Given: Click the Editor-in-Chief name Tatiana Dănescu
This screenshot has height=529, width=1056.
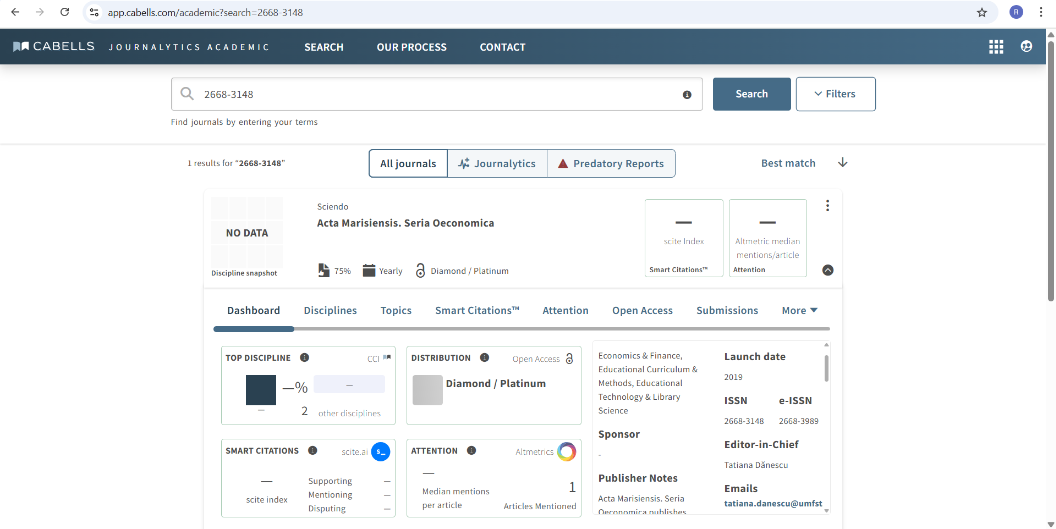Looking at the screenshot, I should click(756, 465).
